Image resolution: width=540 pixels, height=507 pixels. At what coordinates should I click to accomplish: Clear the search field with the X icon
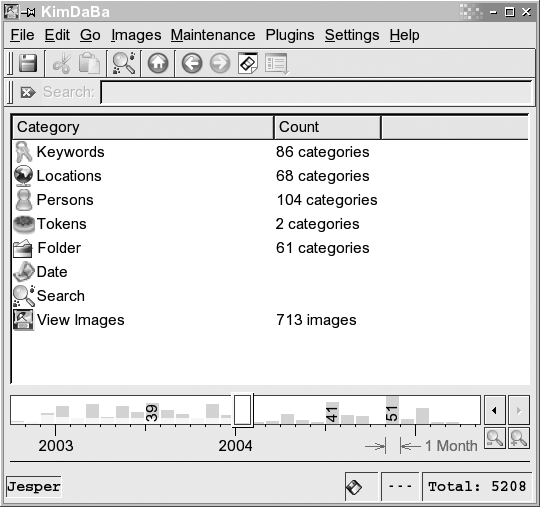click(28, 92)
